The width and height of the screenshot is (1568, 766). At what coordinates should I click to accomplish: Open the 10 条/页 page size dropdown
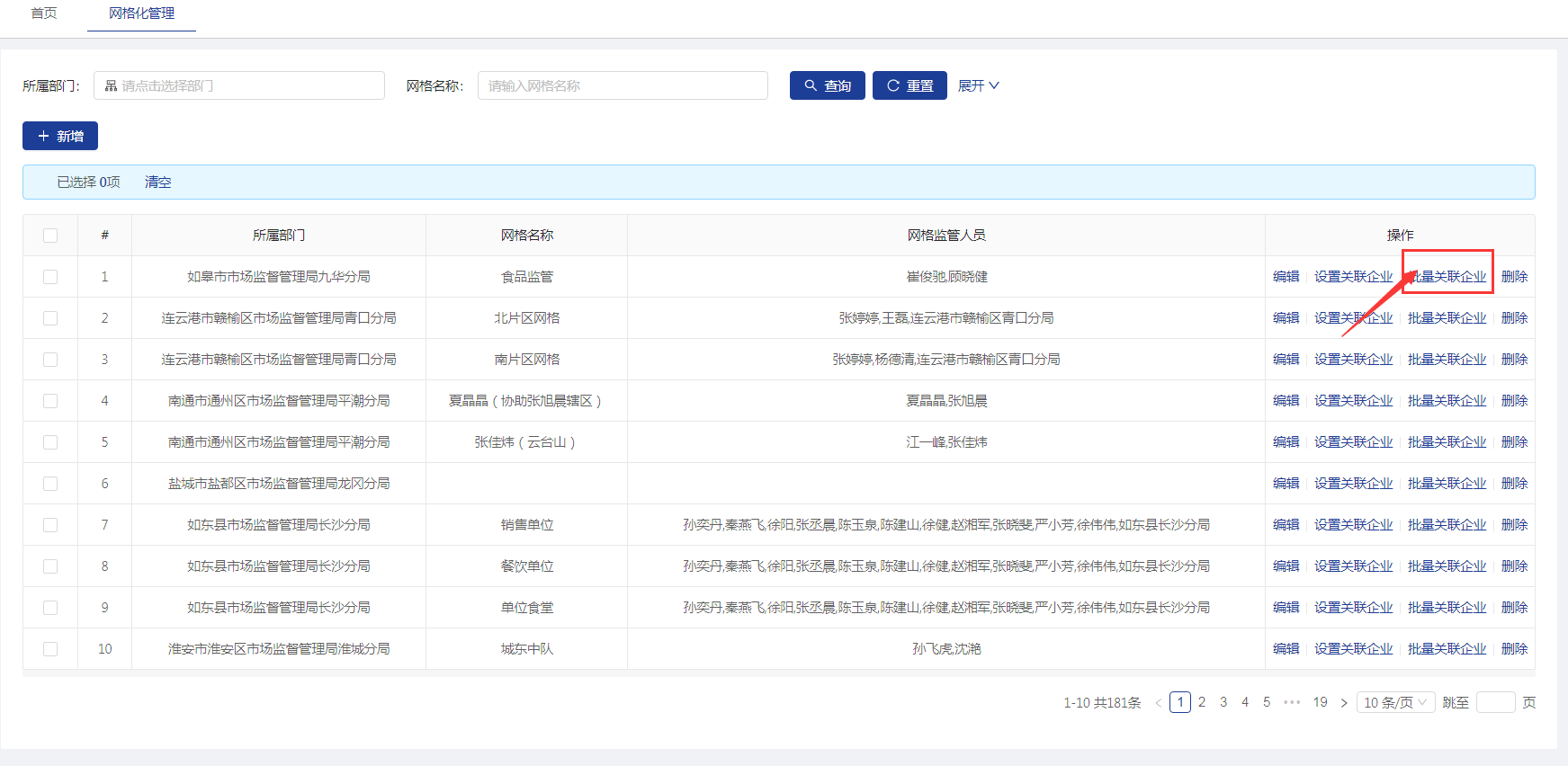pos(1395,702)
